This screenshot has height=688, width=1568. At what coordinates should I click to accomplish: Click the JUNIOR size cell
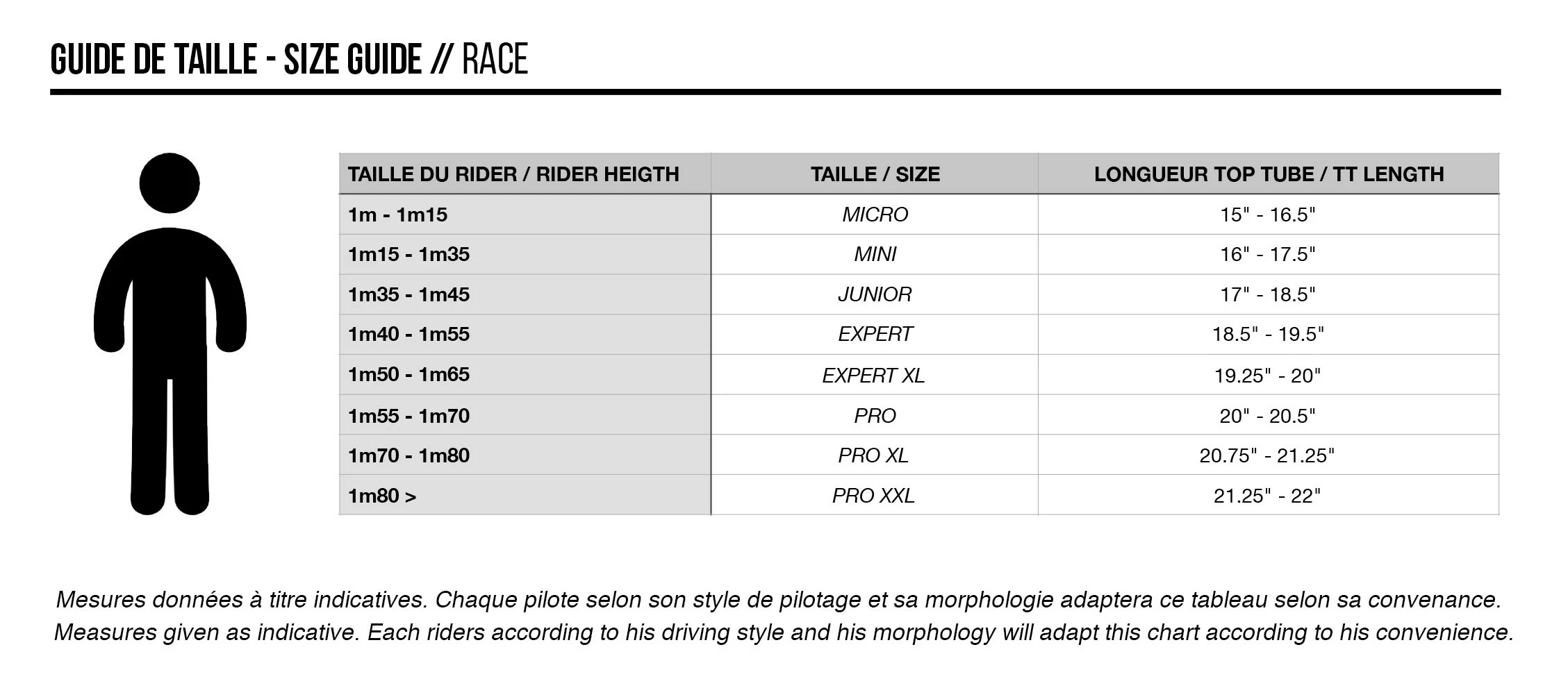click(875, 294)
